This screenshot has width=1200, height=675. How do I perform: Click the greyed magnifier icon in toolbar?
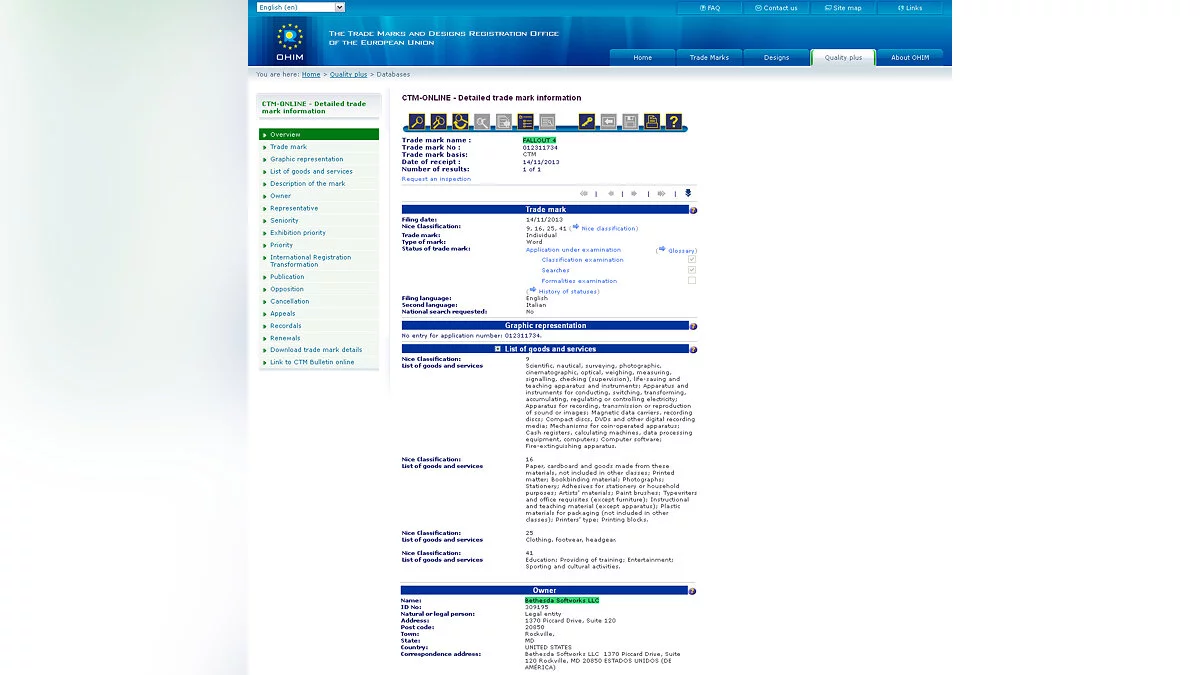tap(482, 122)
